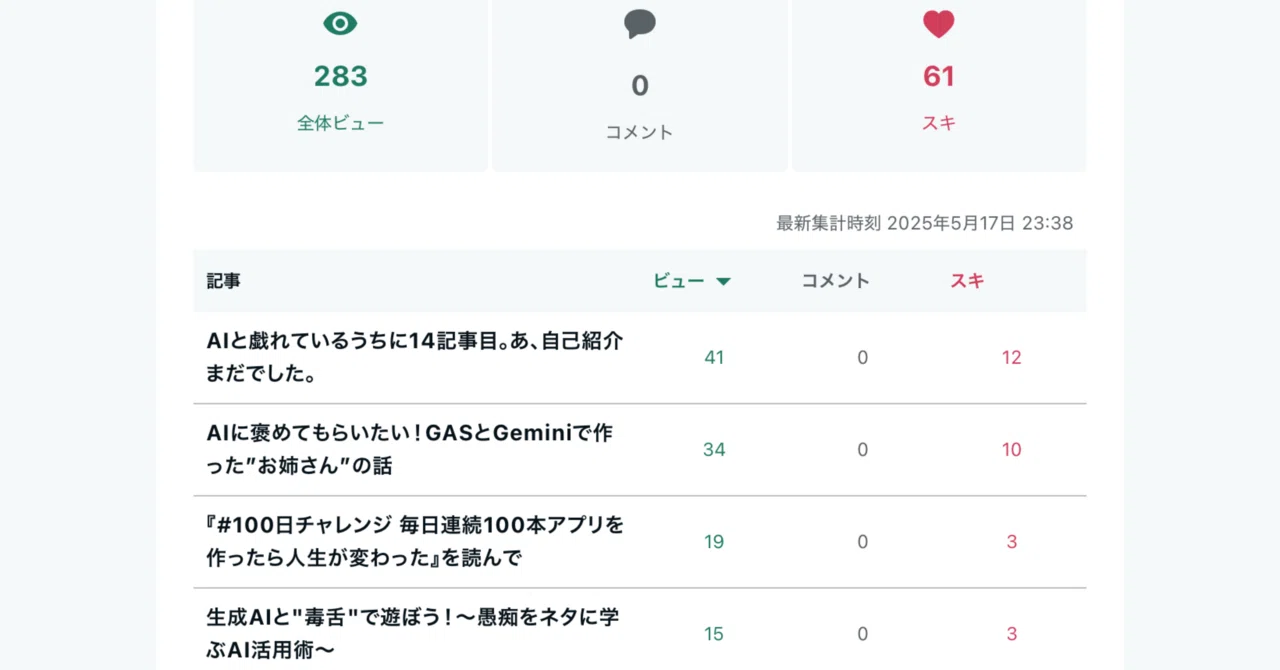1280x670 pixels.
Task: Click the view count 19 for 100日チャレンジ row
Action: [714, 542]
